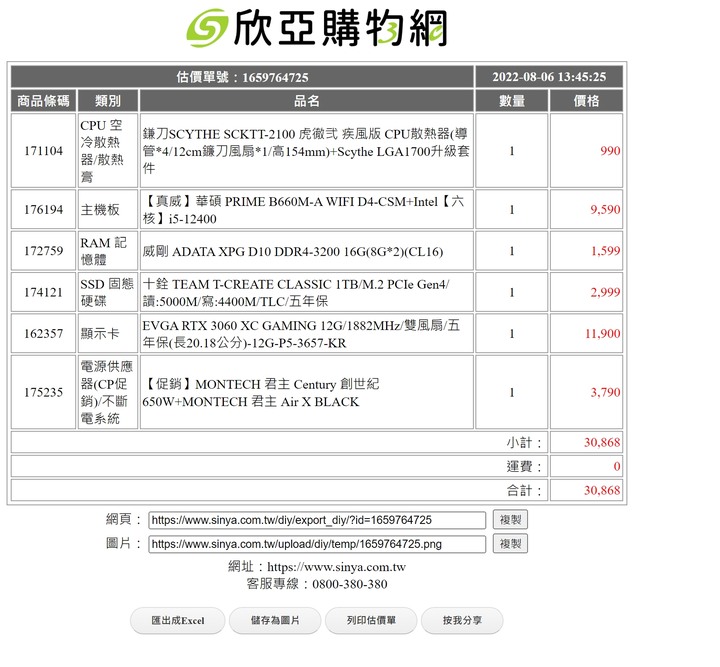Click 列印估價單 button
This screenshot has width=720, height=667.
[x=371, y=621]
